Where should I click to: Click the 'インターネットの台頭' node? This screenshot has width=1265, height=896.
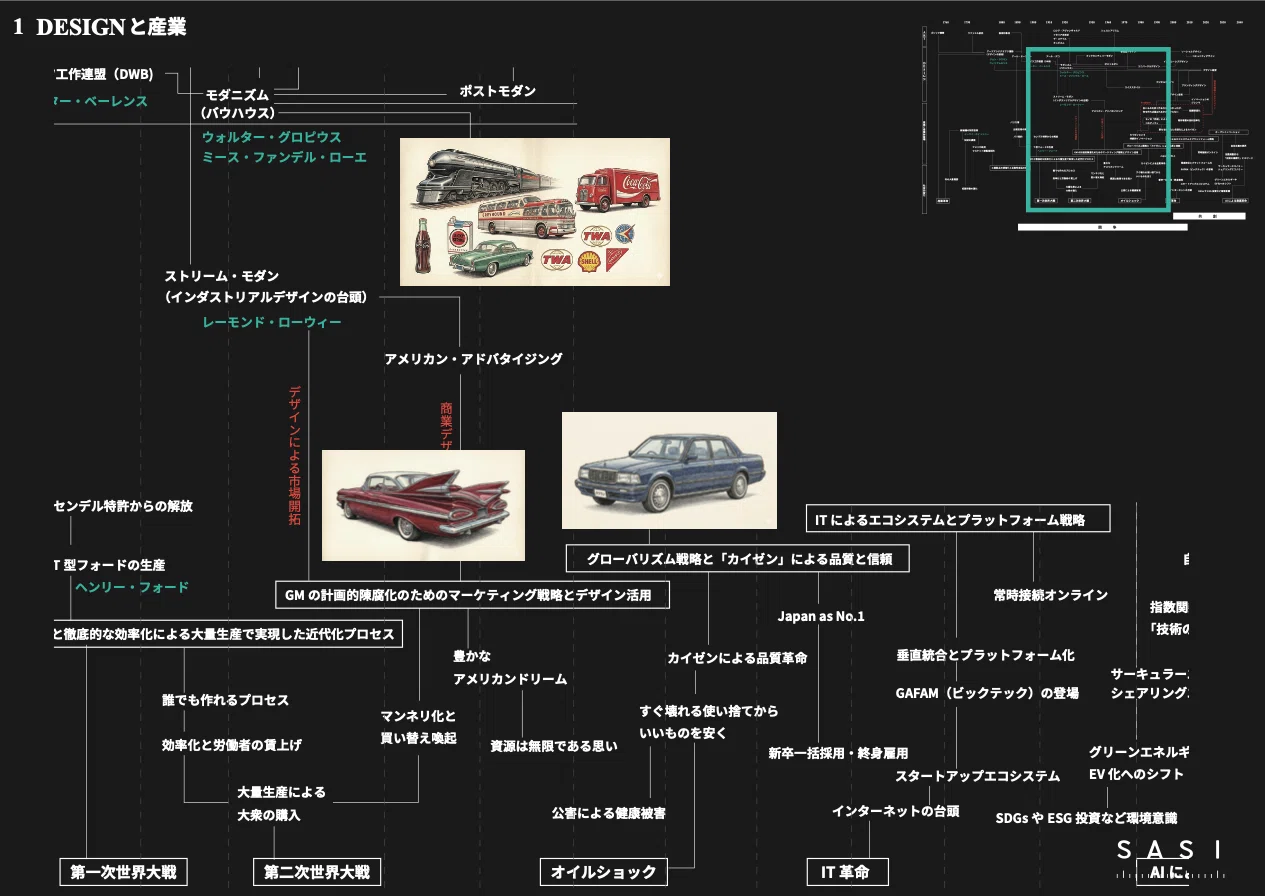pyautogui.click(x=895, y=811)
